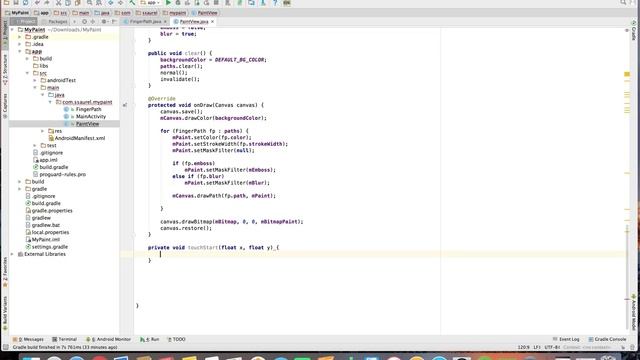Select the Project view tab
This screenshot has height=360, width=640.
(24, 21)
